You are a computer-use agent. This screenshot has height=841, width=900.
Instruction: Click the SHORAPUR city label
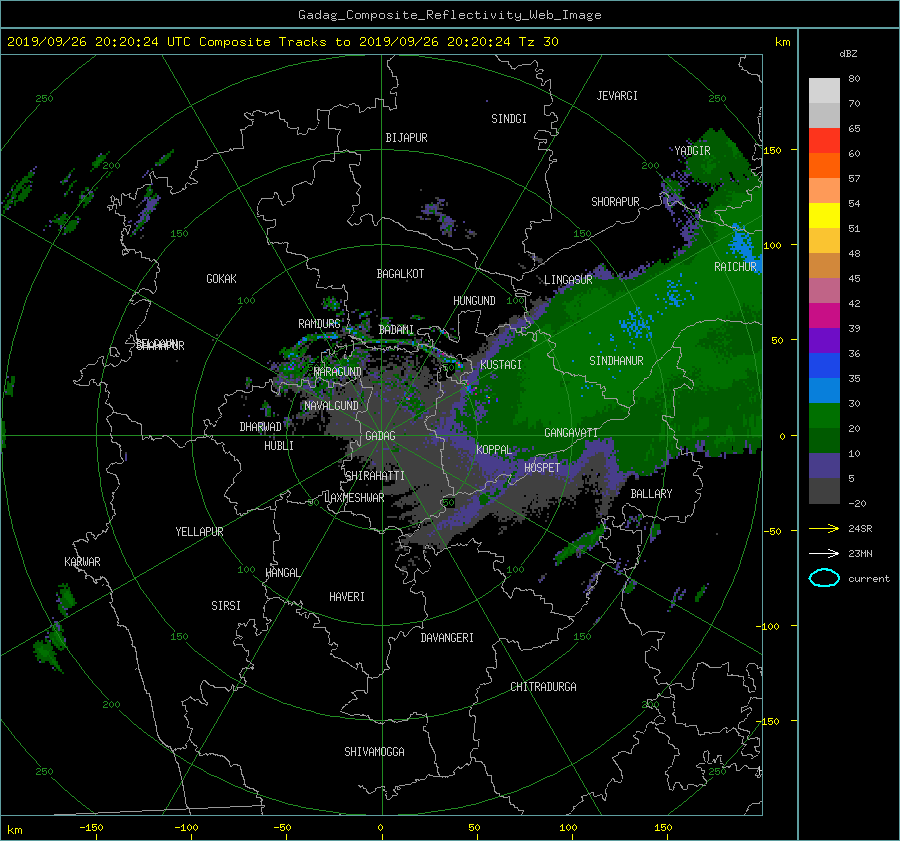click(x=615, y=202)
